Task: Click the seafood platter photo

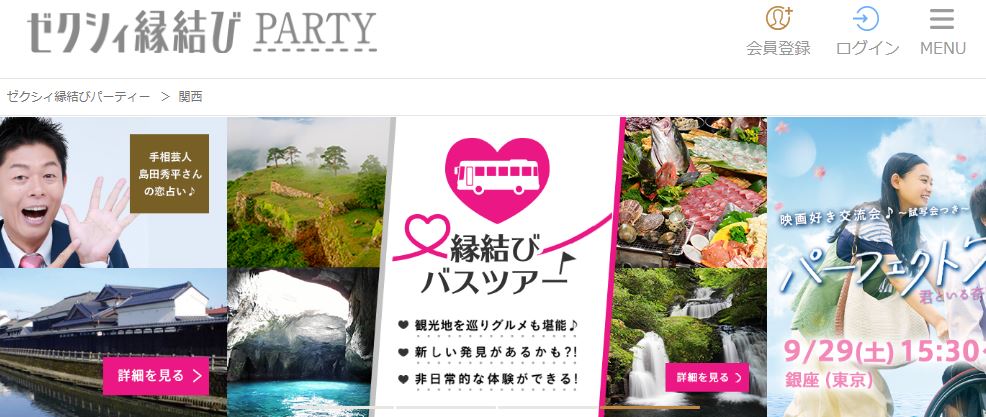Action: coord(691,192)
